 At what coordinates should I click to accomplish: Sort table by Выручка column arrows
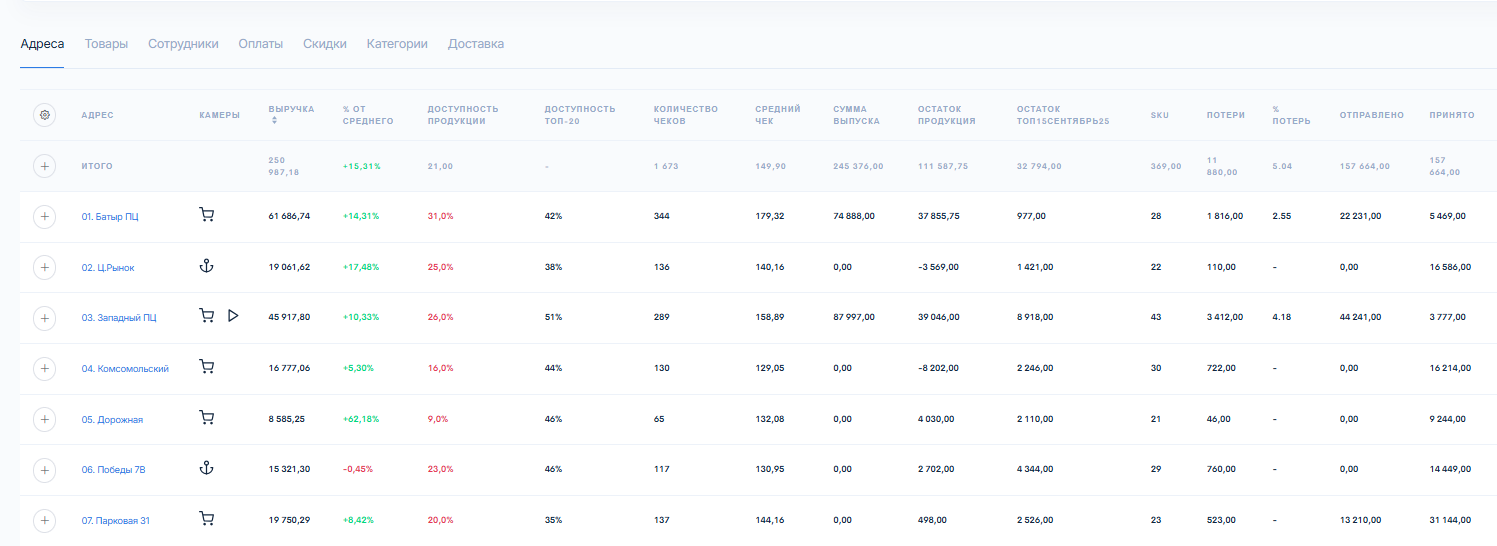(x=275, y=121)
